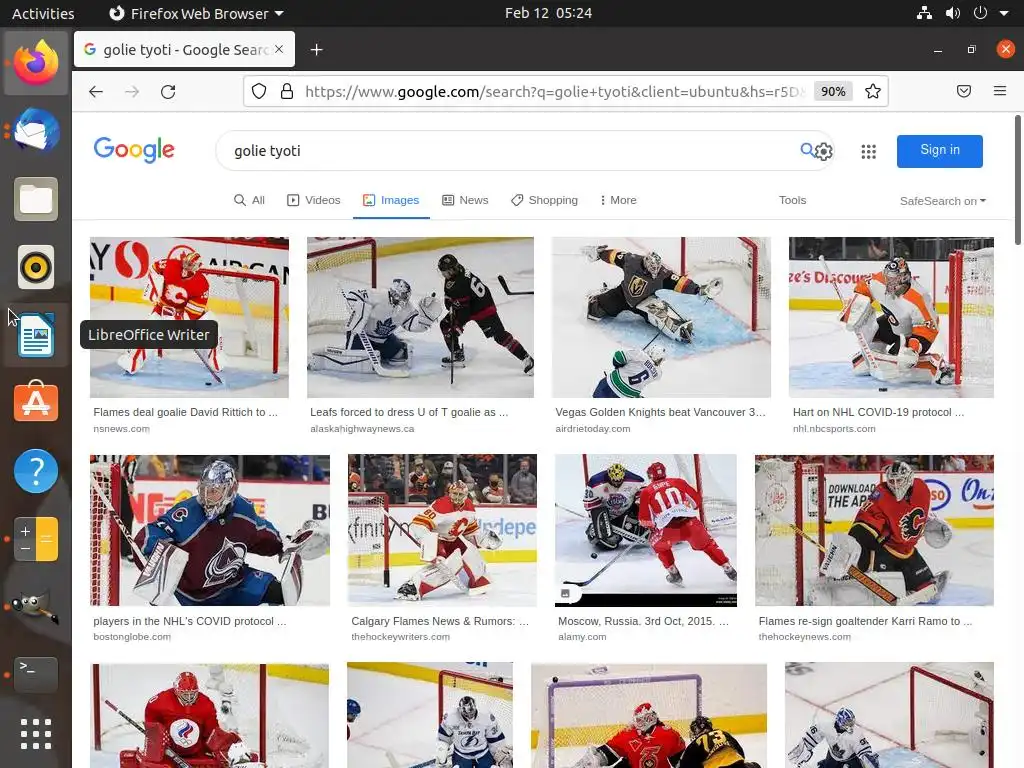Click the volume icon in the top bar
This screenshot has width=1024, height=768.
tap(953, 13)
